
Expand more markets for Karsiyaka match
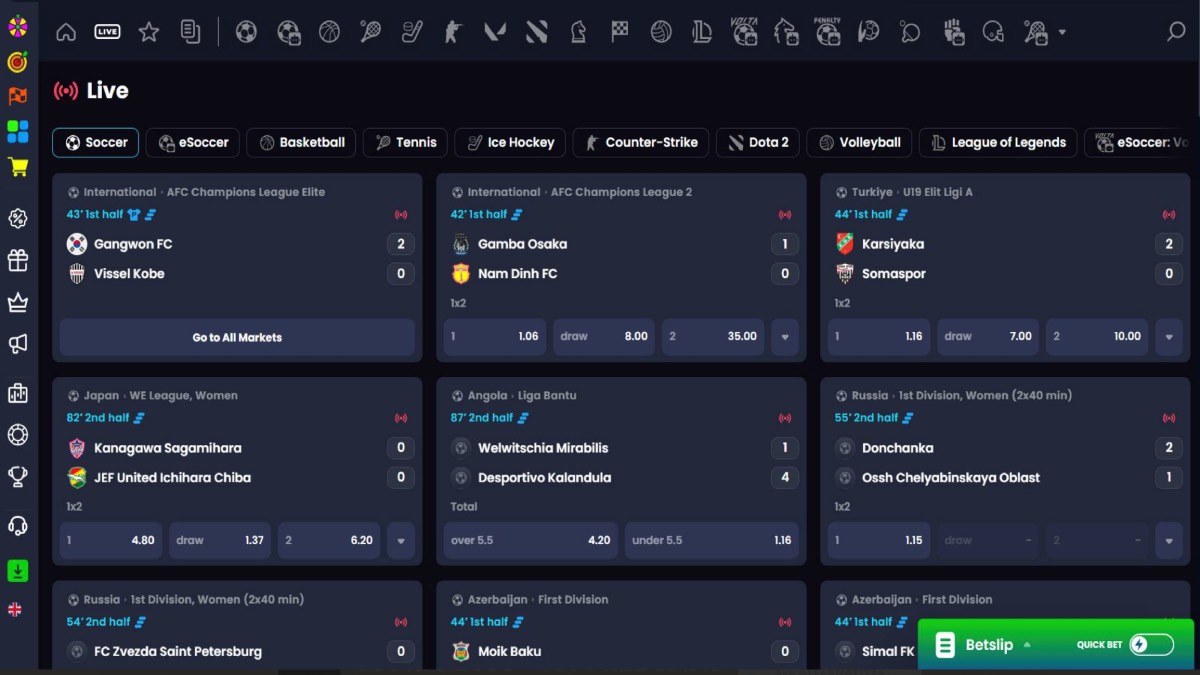click(x=1168, y=337)
